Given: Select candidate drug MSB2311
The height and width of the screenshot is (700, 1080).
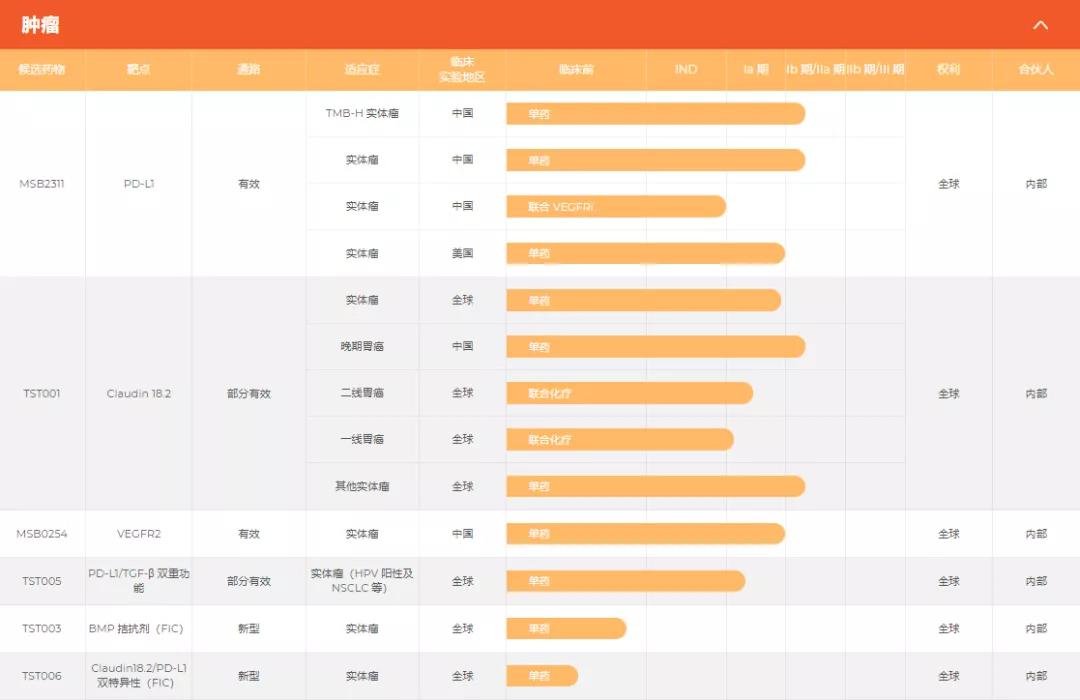Looking at the screenshot, I should click(42, 183).
